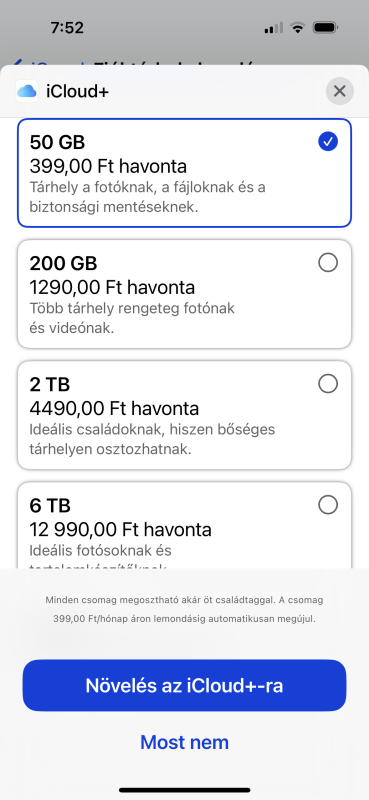Tap the back chevron behind the sheet
The height and width of the screenshot is (800, 369).
pos(18,64)
